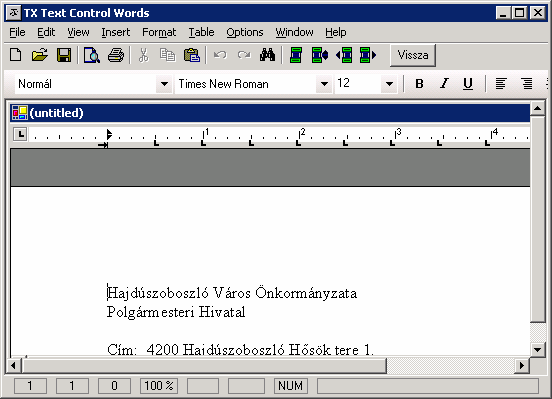
Task: Create a new document with the New icon
Action: click(x=15, y=55)
